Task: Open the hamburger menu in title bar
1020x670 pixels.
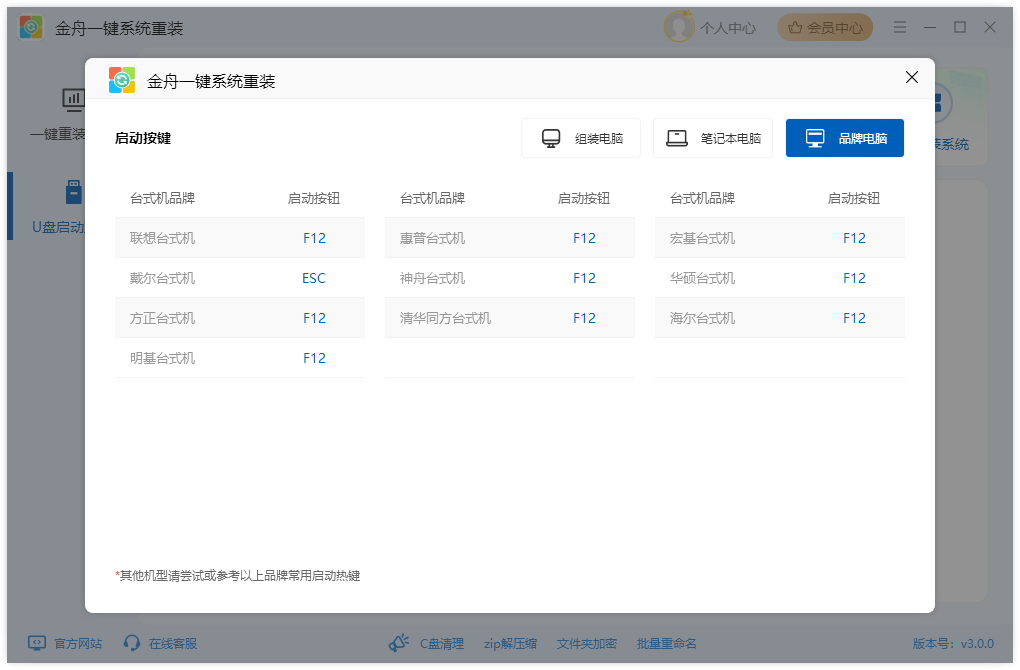Action: coord(900,27)
